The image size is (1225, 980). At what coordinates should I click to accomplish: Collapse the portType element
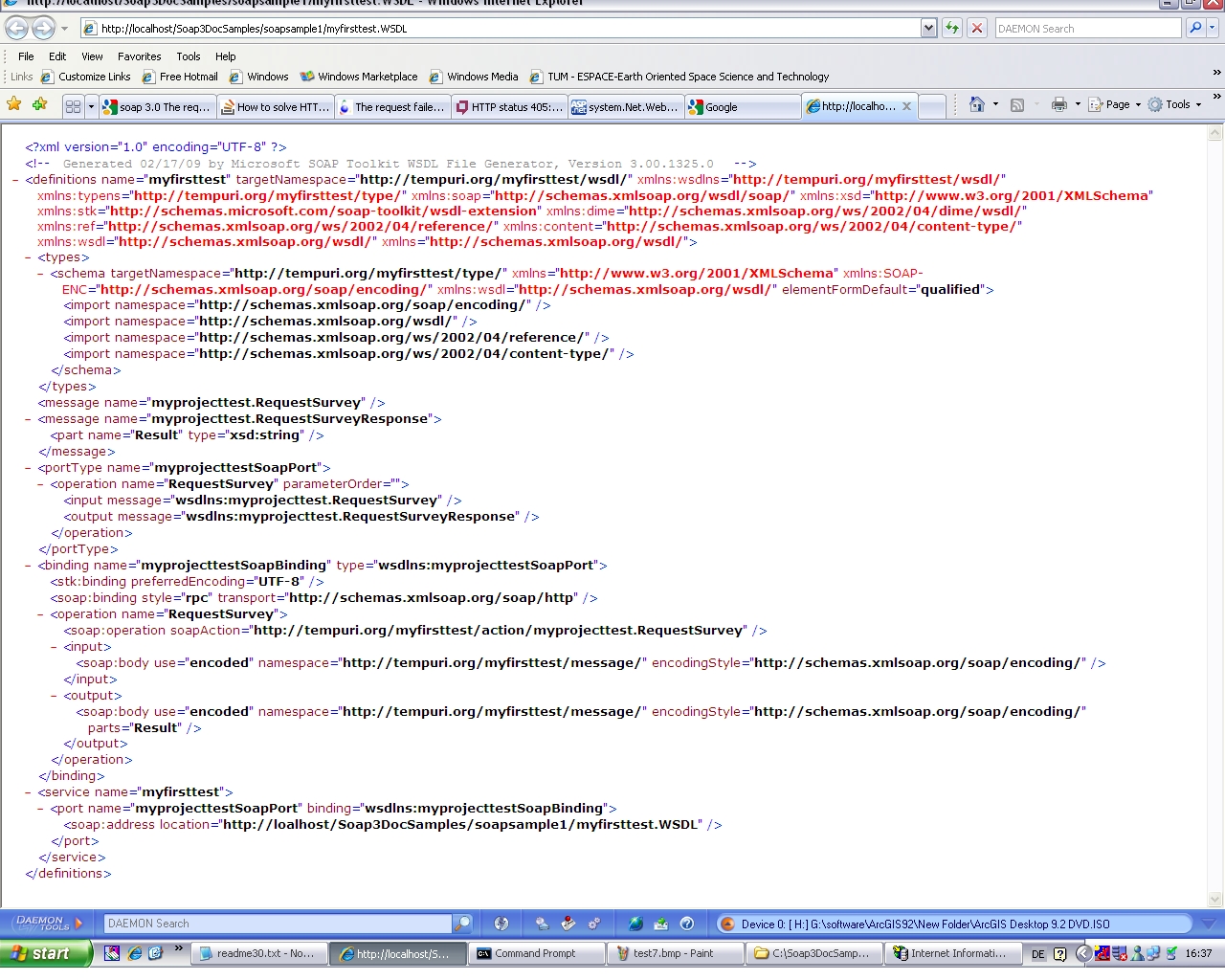(x=29, y=468)
